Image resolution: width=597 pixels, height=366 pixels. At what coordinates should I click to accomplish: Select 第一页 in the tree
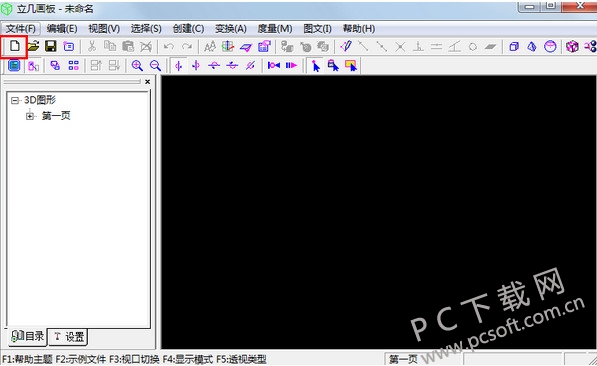click(56, 116)
